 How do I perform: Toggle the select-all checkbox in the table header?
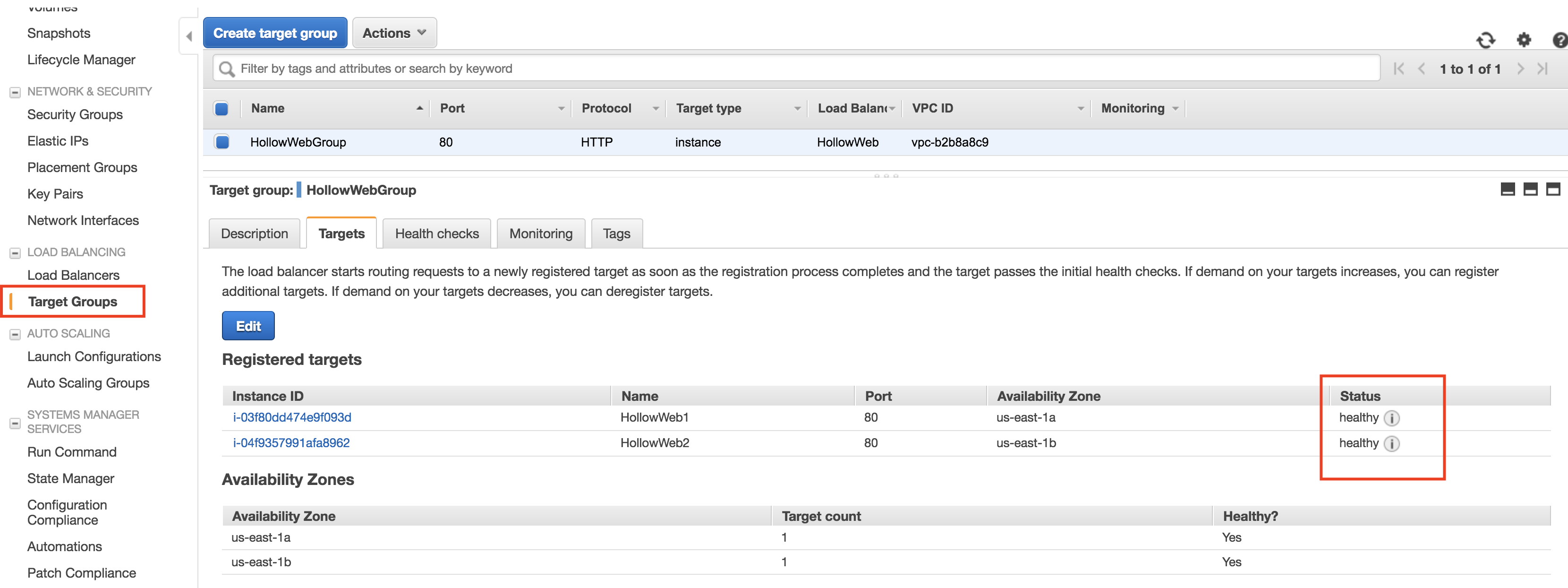tap(222, 108)
